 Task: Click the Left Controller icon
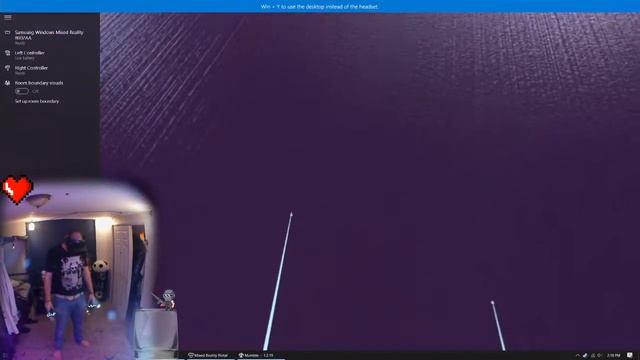tap(7, 53)
